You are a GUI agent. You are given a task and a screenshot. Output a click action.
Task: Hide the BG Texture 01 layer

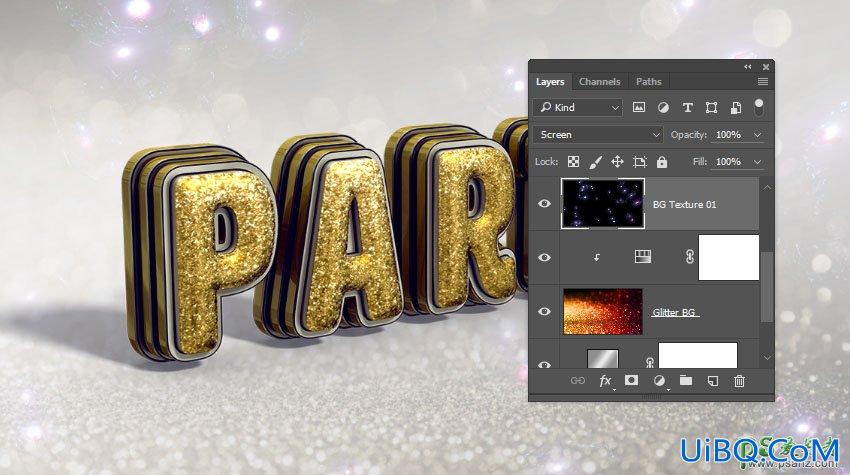(x=544, y=203)
